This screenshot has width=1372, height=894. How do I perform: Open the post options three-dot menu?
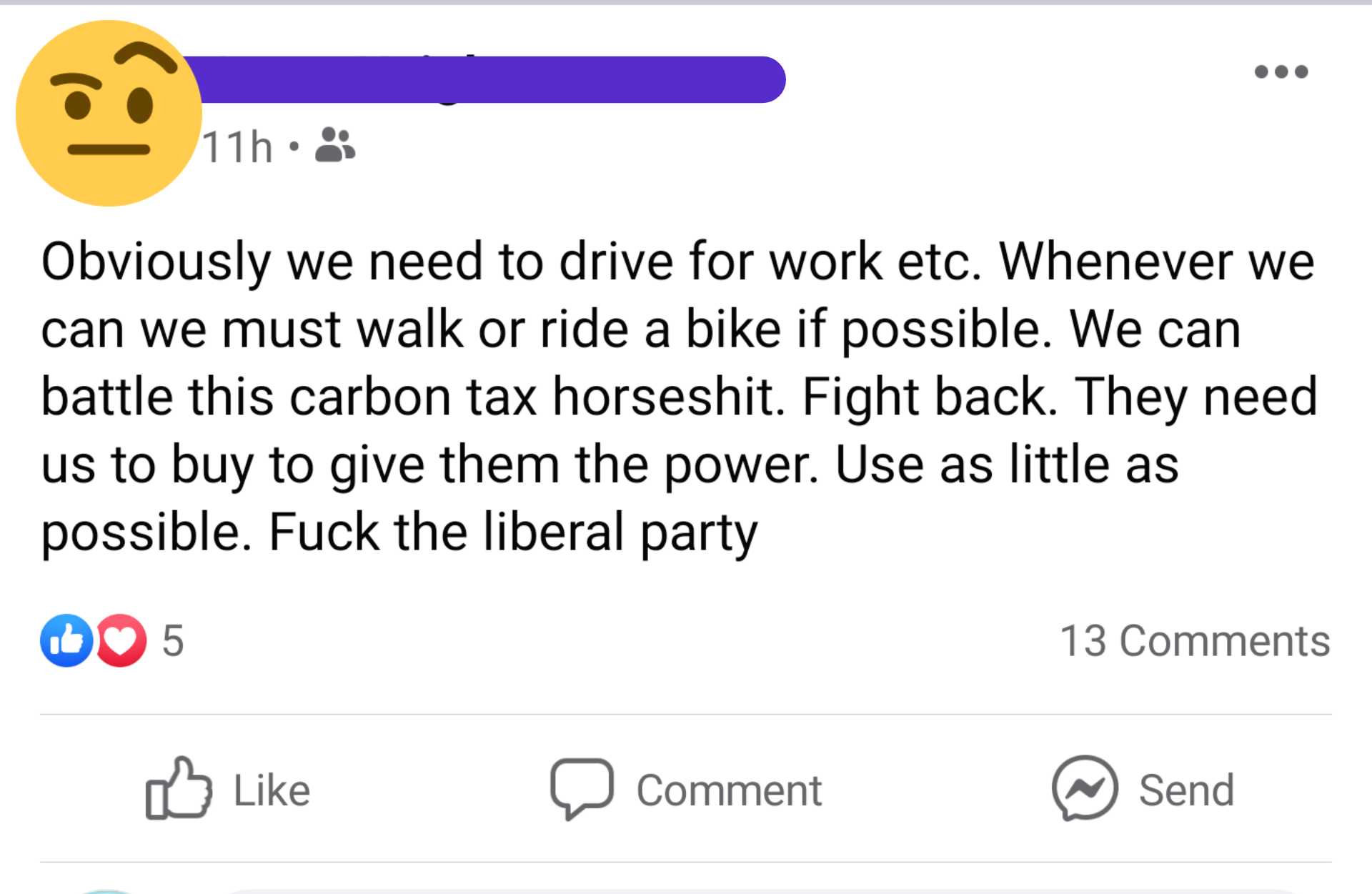[x=1281, y=71]
